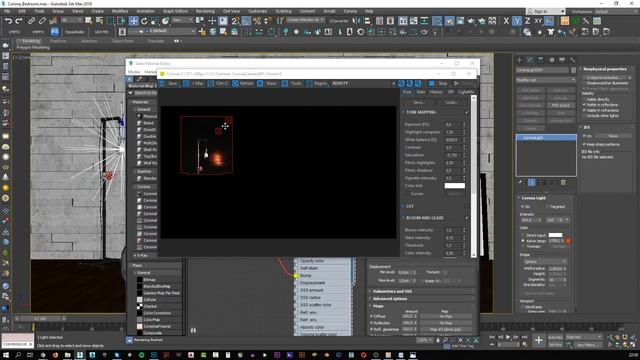Click the Redo arrow in the main toolbar
Viewport: 640px width, 360px height.
[19, 21]
